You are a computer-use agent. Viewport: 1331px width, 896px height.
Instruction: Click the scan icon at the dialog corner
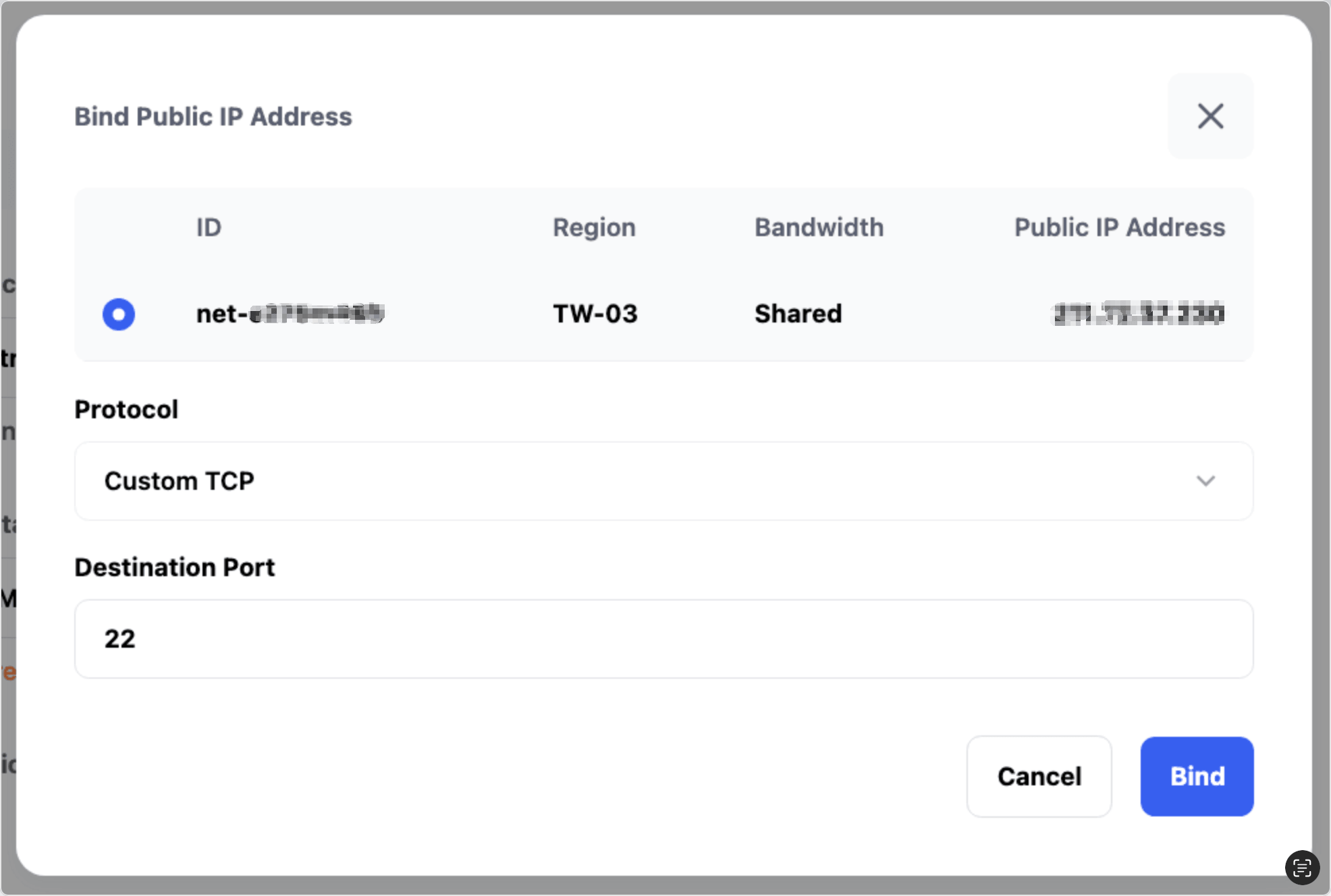click(x=1302, y=867)
